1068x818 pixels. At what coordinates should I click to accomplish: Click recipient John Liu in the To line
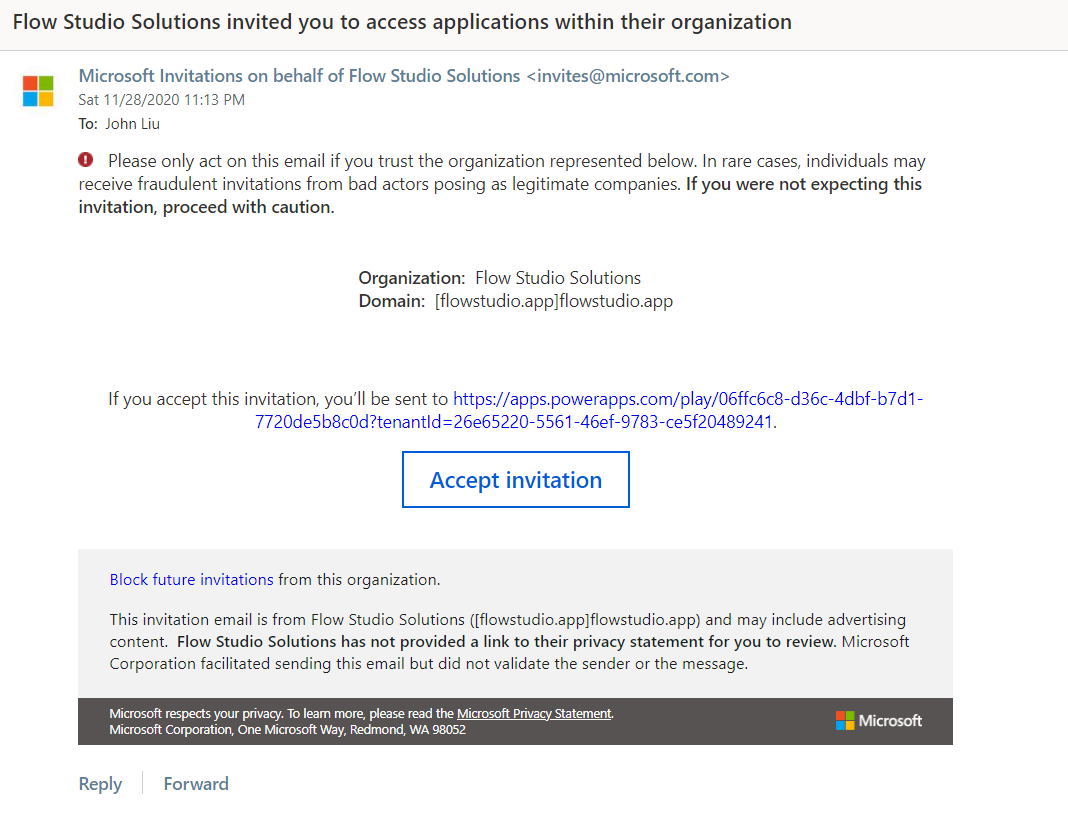(x=132, y=124)
